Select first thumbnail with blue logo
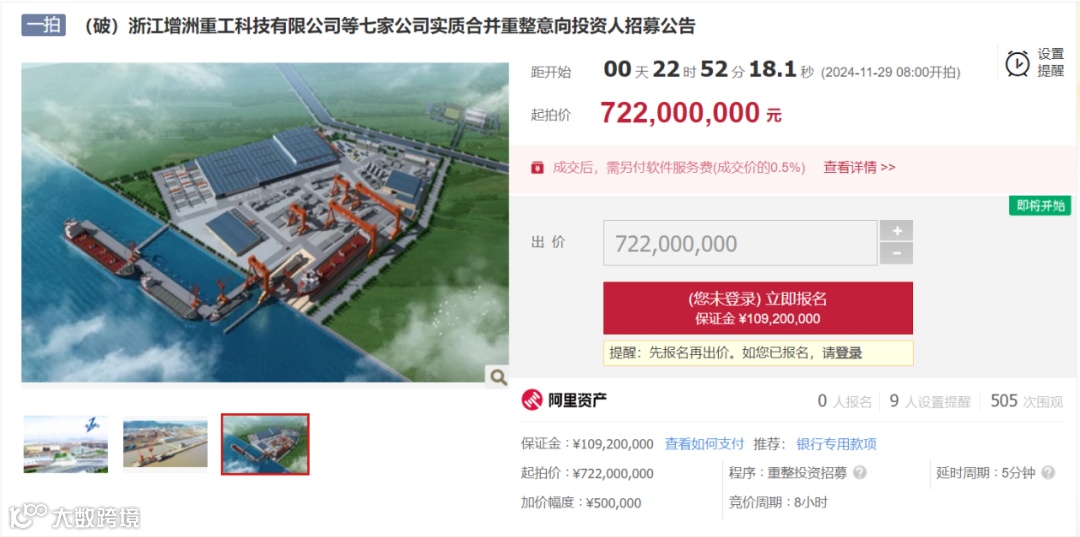 [x=65, y=444]
